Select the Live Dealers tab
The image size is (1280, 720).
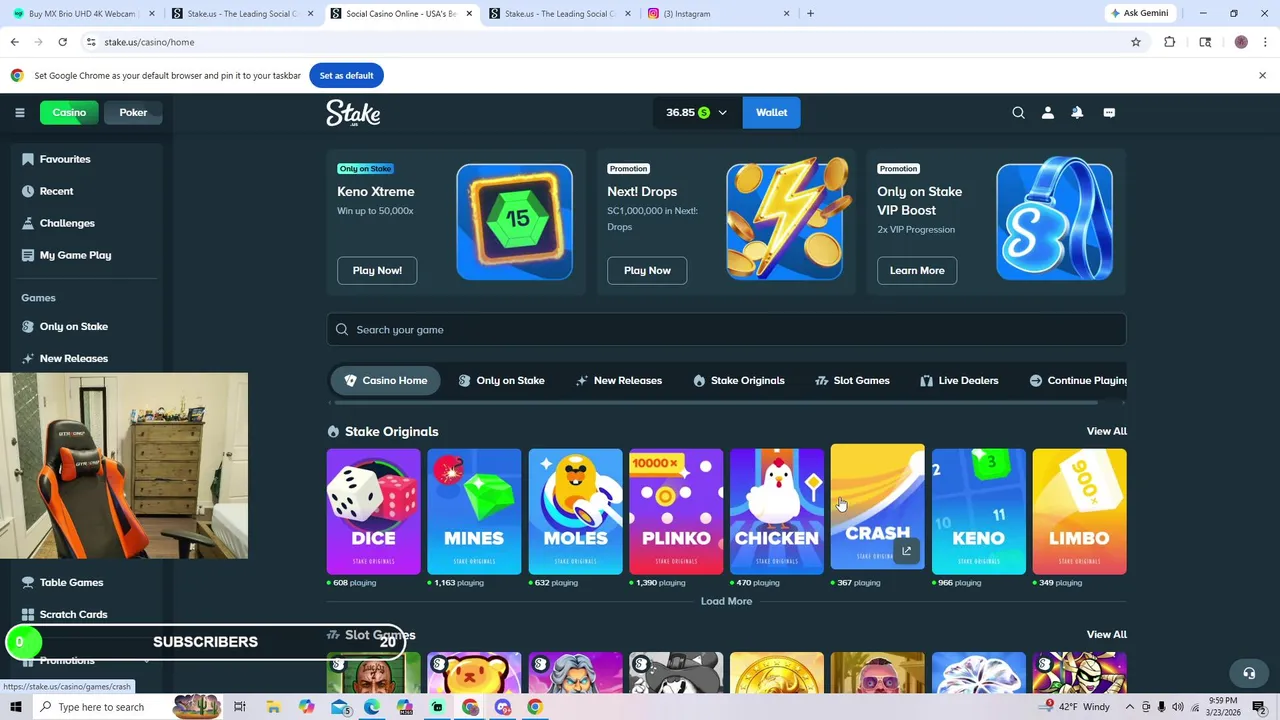(959, 380)
